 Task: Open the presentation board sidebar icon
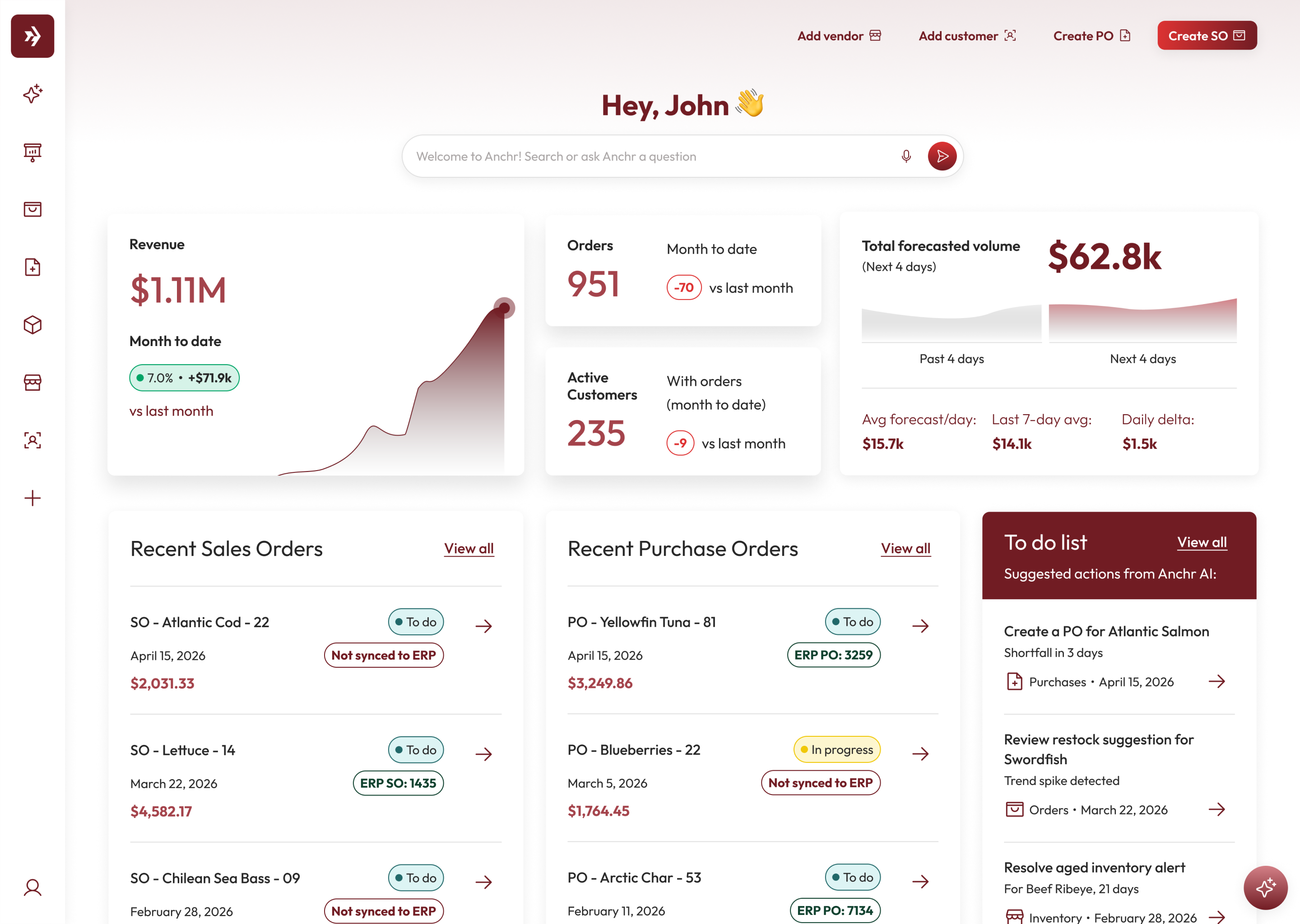pyautogui.click(x=32, y=152)
